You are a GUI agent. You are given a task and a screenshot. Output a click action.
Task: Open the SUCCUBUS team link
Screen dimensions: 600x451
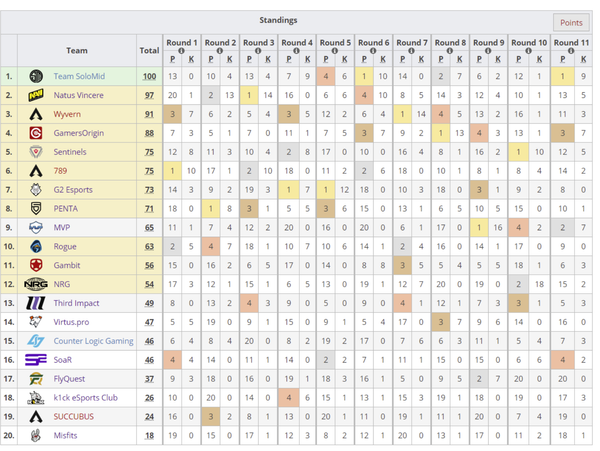click(x=73, y=417)
